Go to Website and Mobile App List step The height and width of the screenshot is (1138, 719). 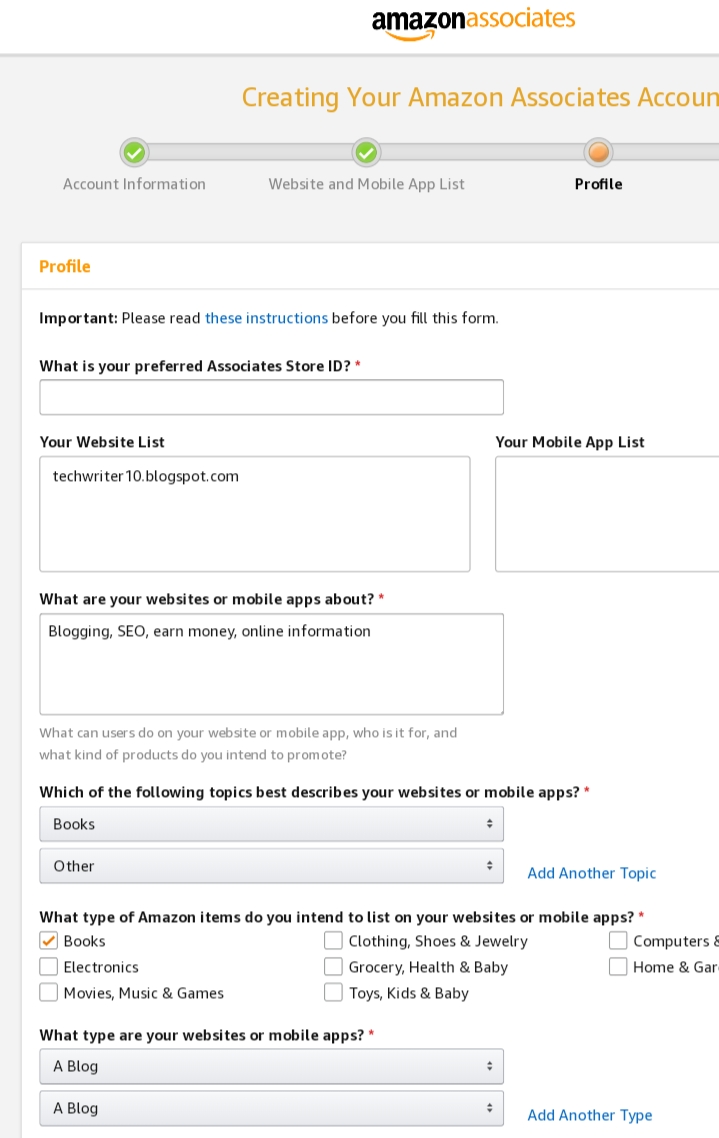point(366,184)
